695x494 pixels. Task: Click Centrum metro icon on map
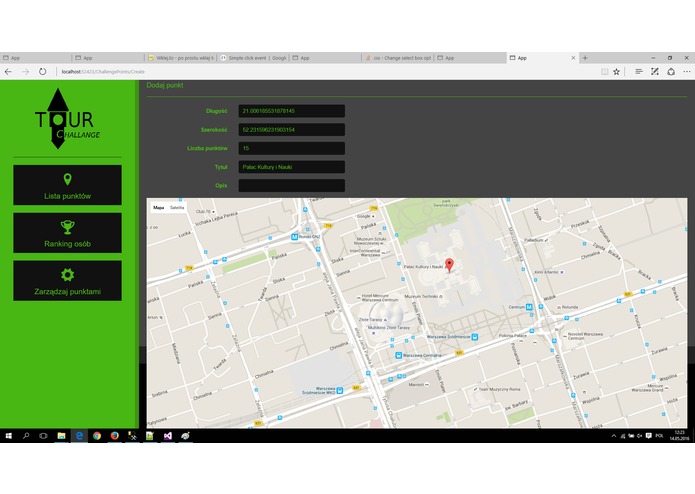529,307
